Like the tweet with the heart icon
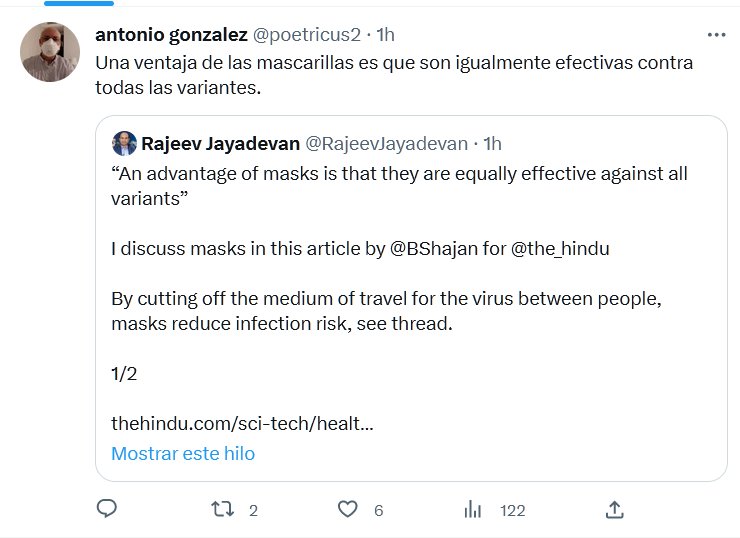Screen dimensions: 740x538 click(x=347, y=510)
